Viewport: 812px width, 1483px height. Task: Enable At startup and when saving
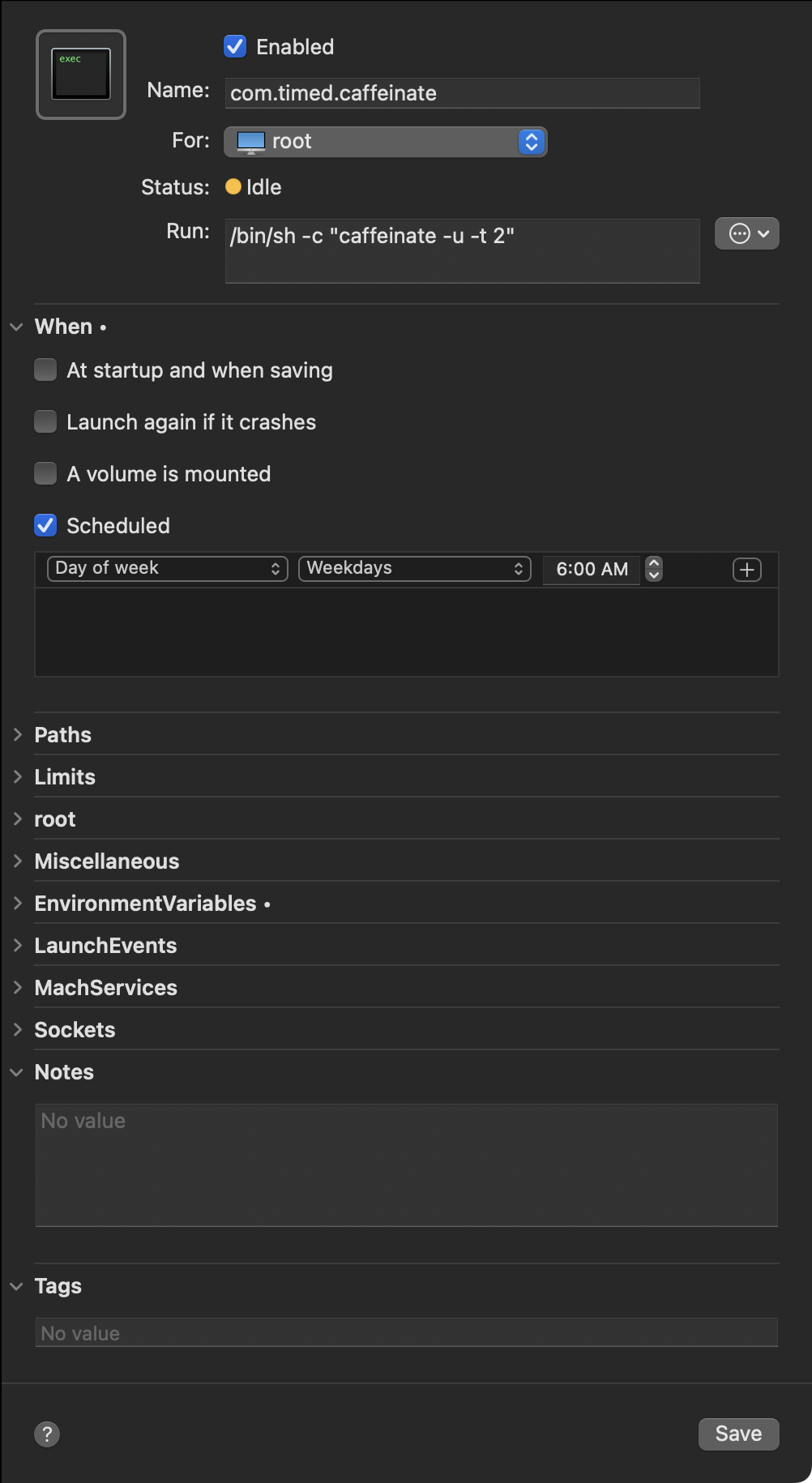point(45,370)
